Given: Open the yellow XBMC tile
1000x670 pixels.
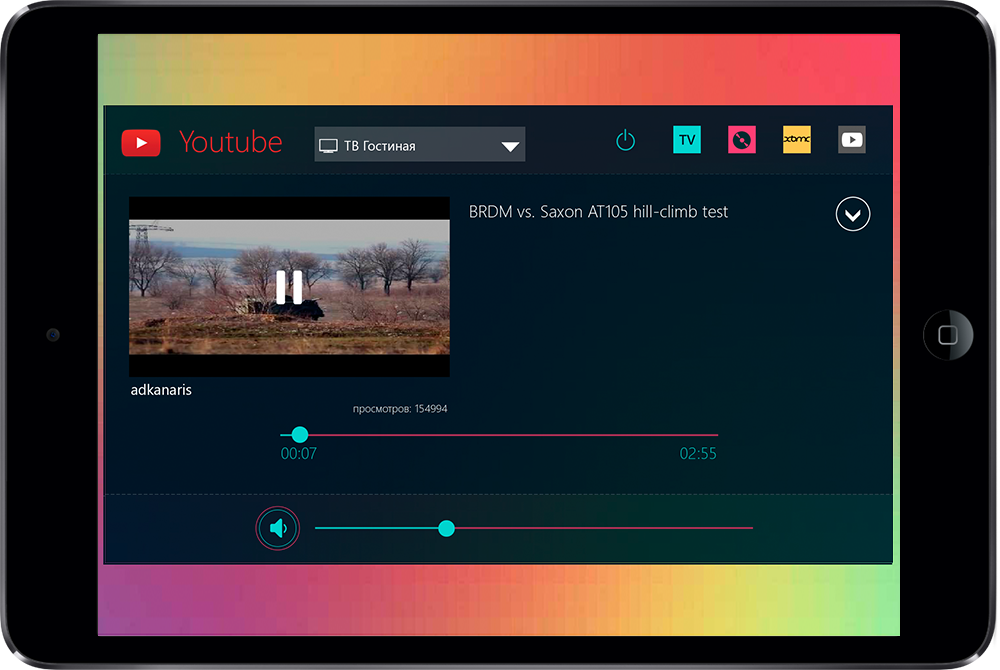Looking at the screenshot, I should click(797, 140).
